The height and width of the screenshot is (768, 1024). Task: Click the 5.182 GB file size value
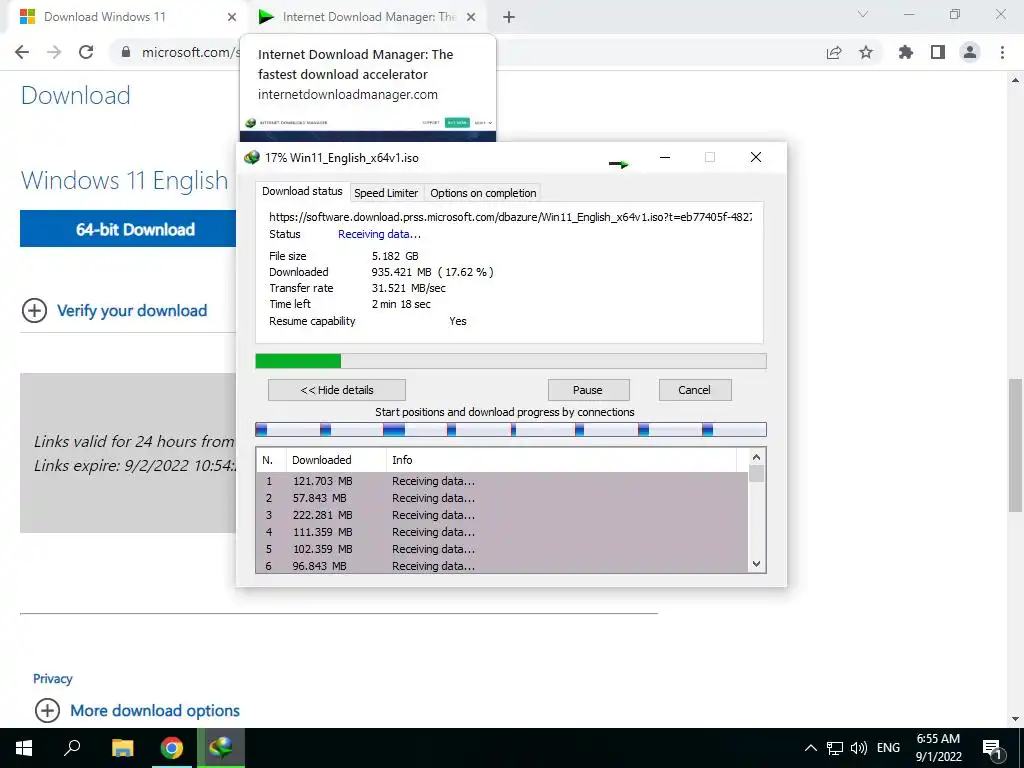[x=395, y=256]
